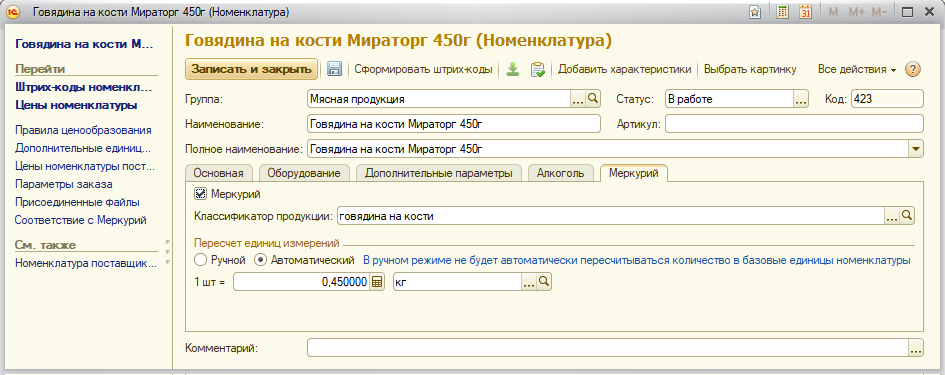Screen dimensions: 945x375
Task: Open the calendar icon in title bar
Action: coord(806,12)
